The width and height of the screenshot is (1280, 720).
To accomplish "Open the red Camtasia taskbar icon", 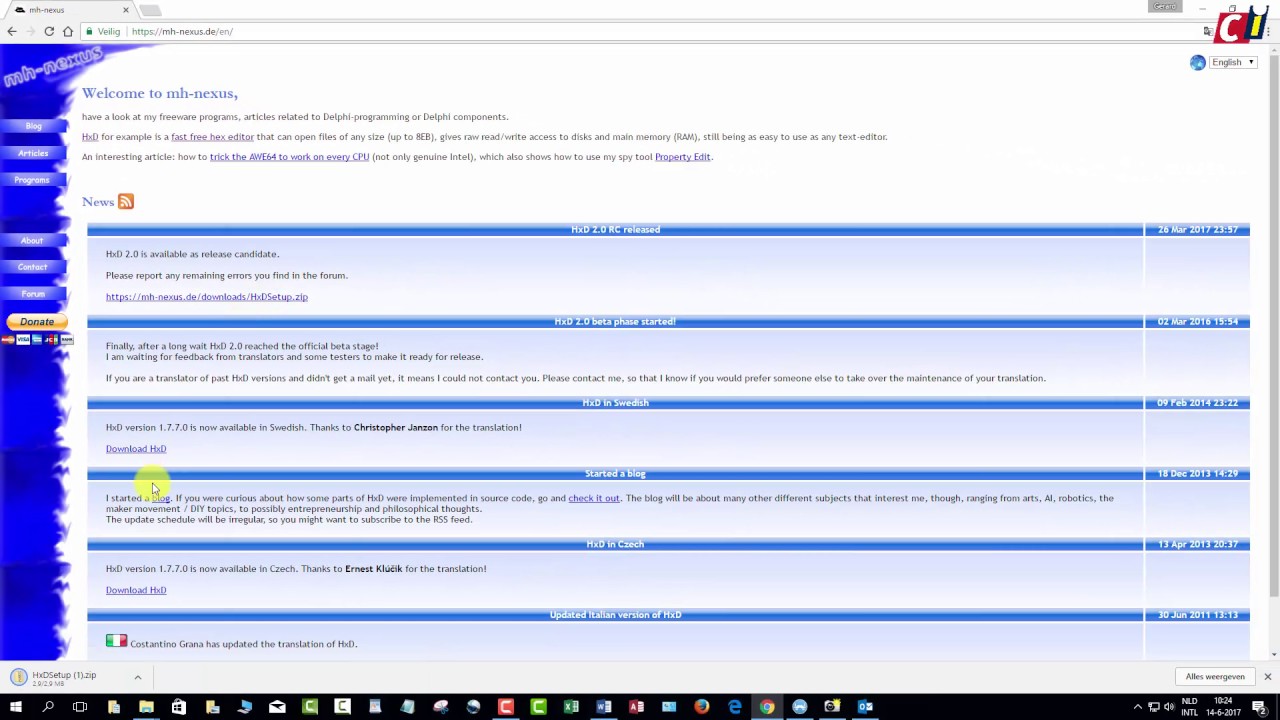I will pos(506,707).
